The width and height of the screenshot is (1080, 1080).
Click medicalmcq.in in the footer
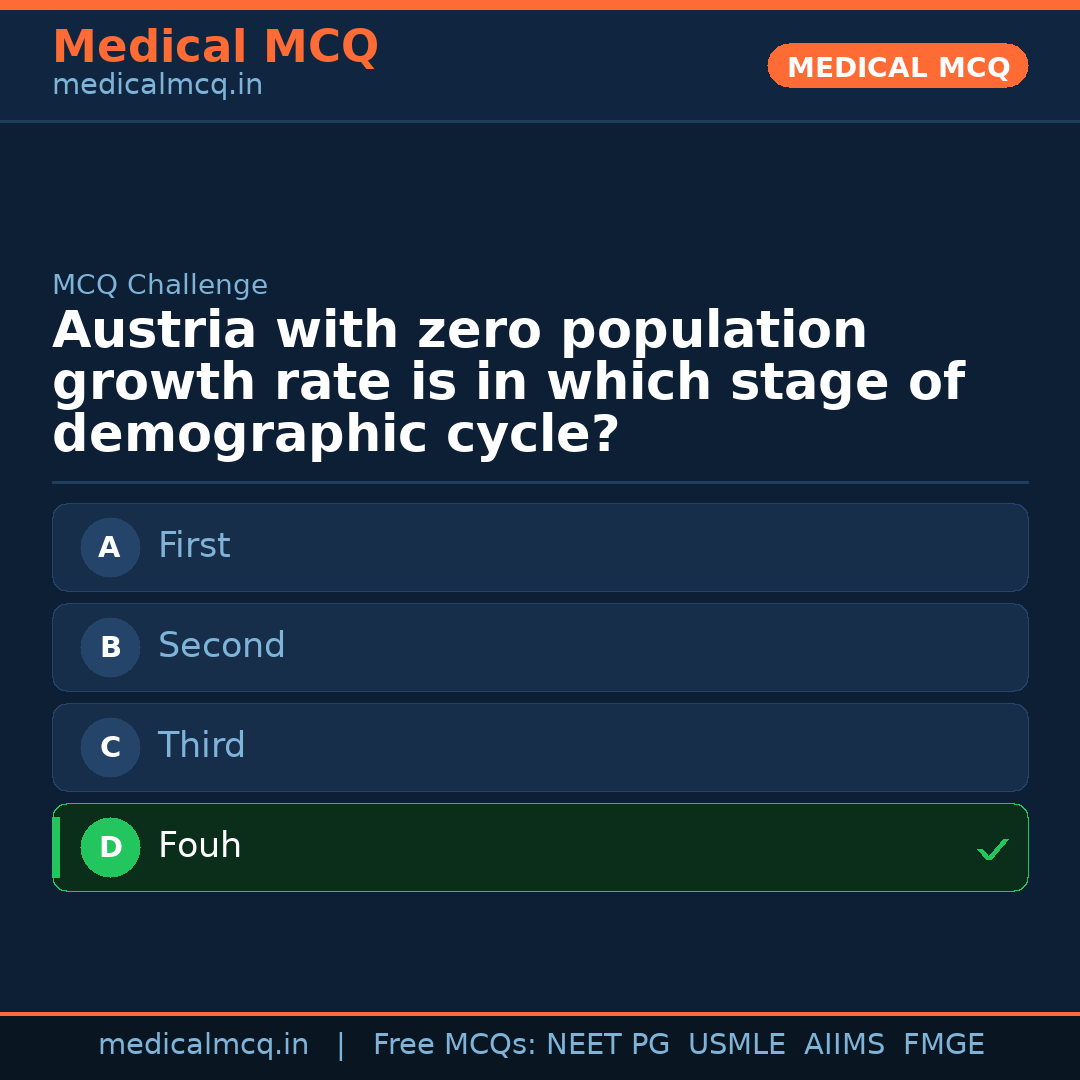pos(204,1043)
